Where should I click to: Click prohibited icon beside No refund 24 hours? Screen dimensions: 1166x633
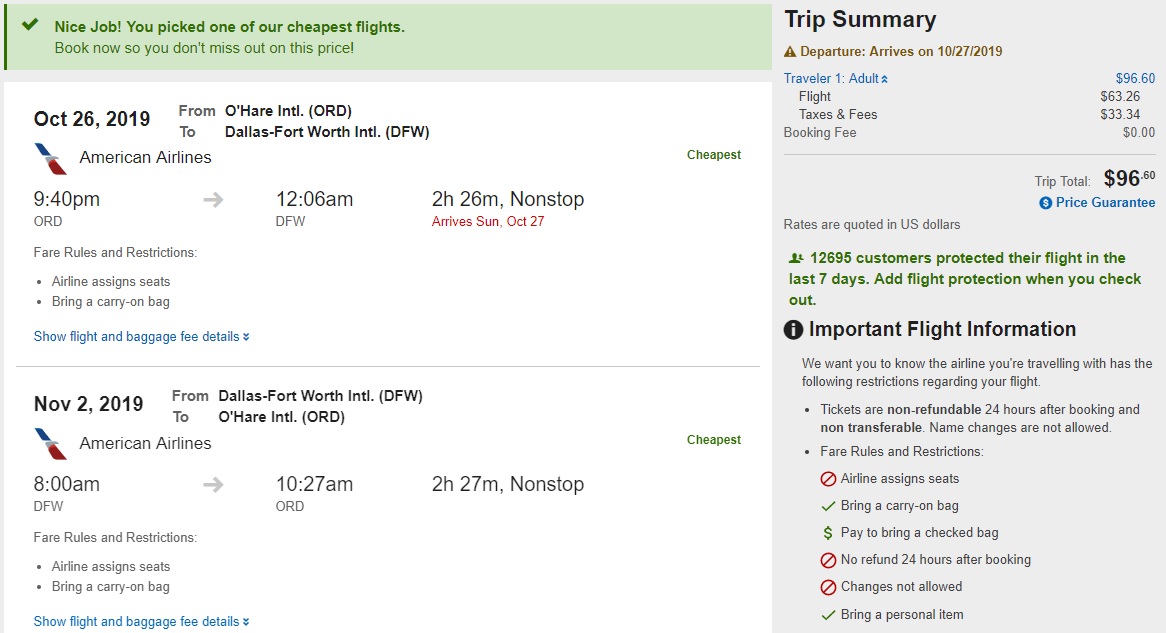pos(828,560)
